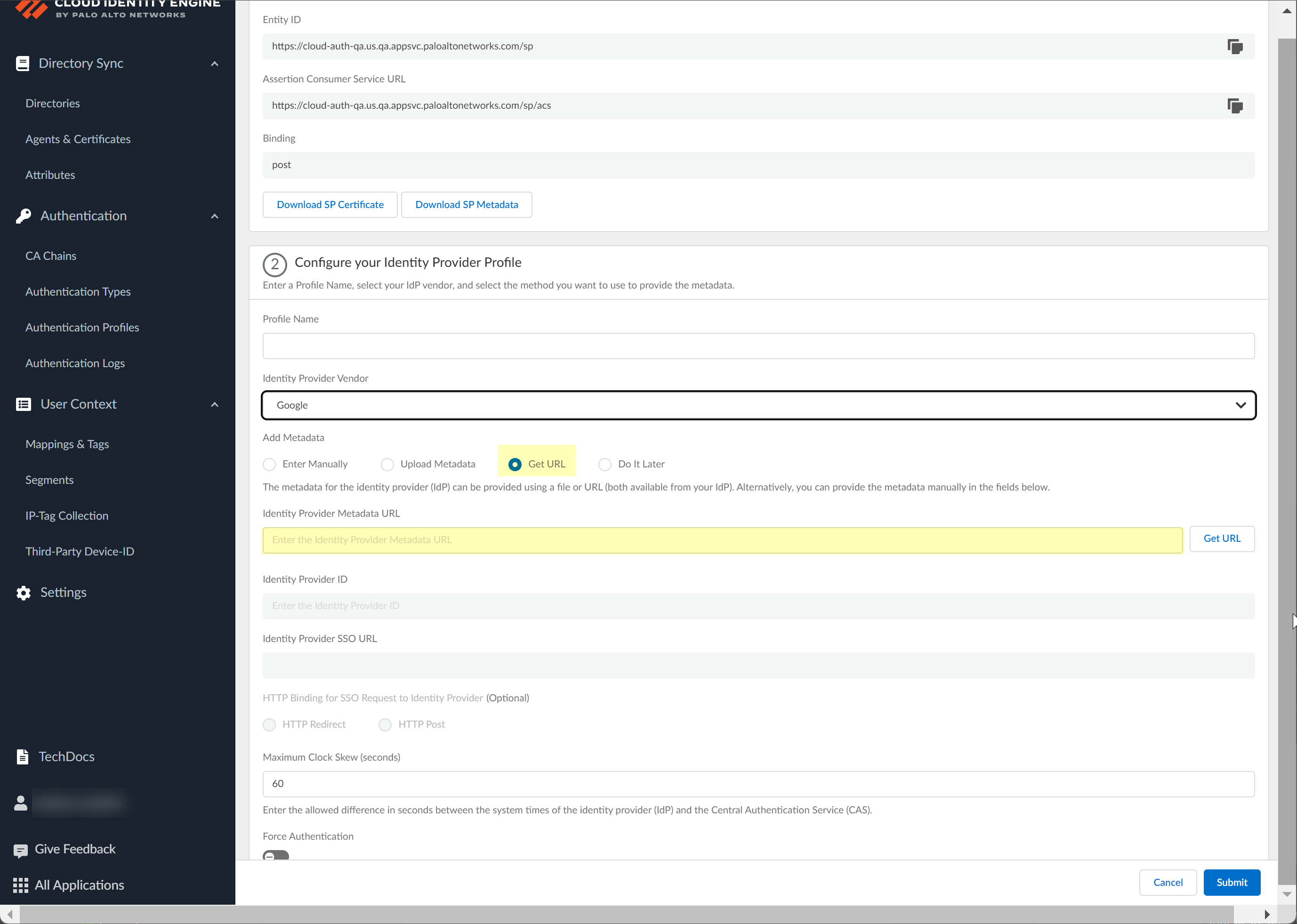This screenshot has width=1297, height=924.
Task: Collapse the Directory Sync section
Action: (x=215, y=63)
